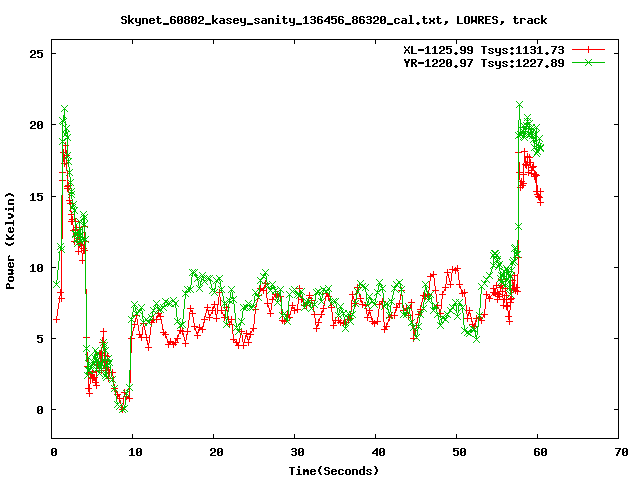640x480 pixels.
Task: Select the XL-1125.99 Tsys:1131.73 legend label
Action: tap(484, 50)
